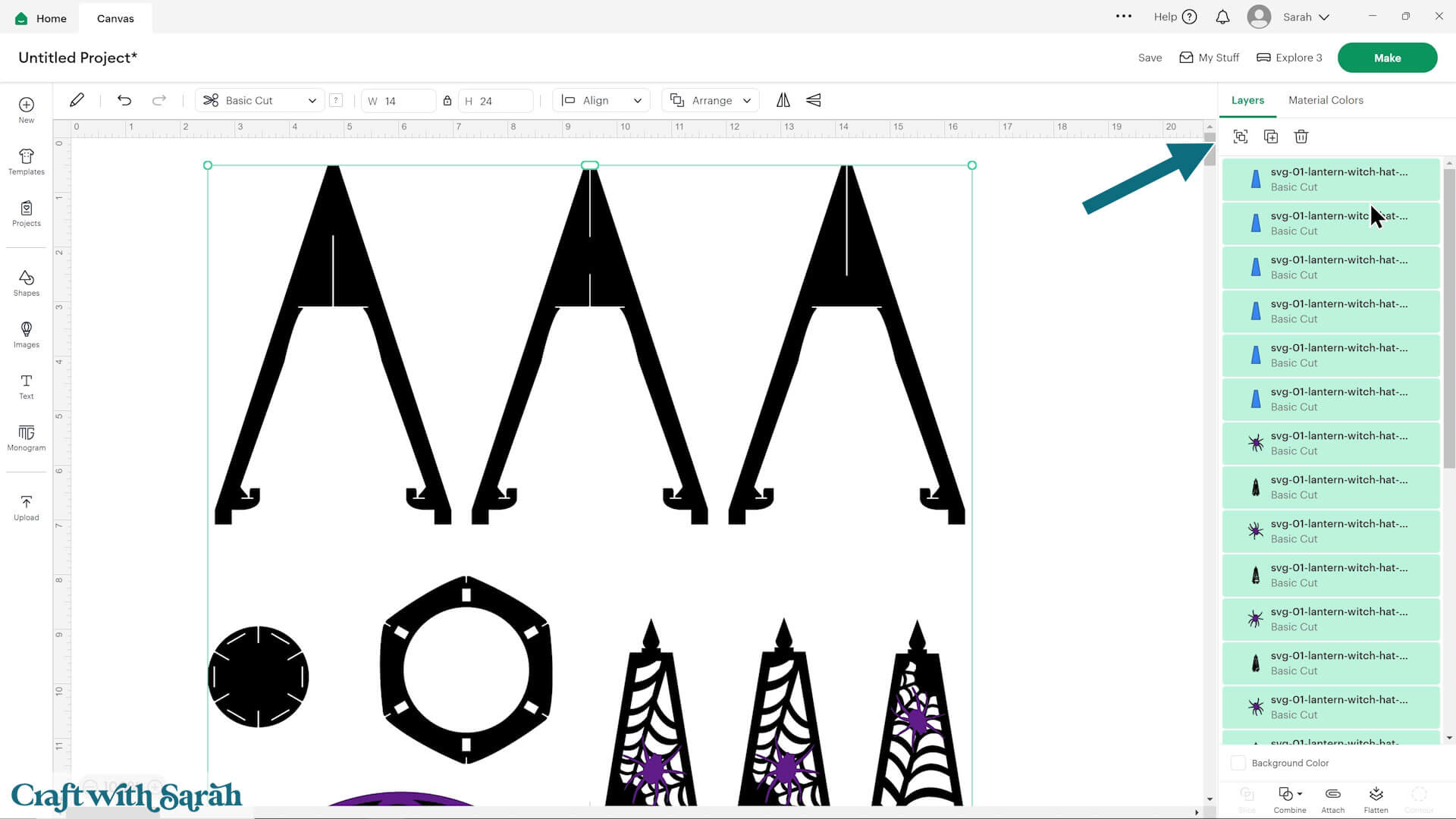The height and width of the screenshot is (819, 1456).
Task: Click the Templates sidebar icon
Action: tap(26, 162)
